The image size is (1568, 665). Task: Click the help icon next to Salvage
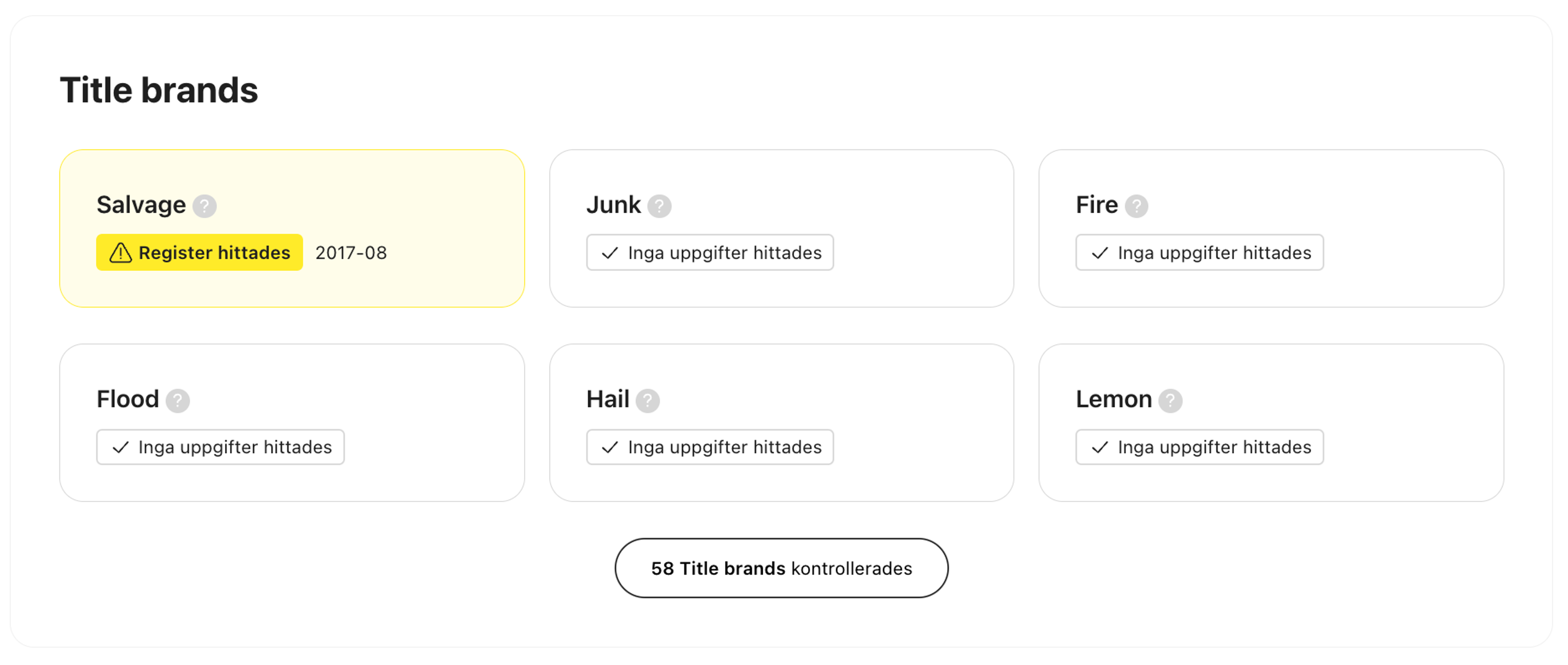[x=205, y=206]
